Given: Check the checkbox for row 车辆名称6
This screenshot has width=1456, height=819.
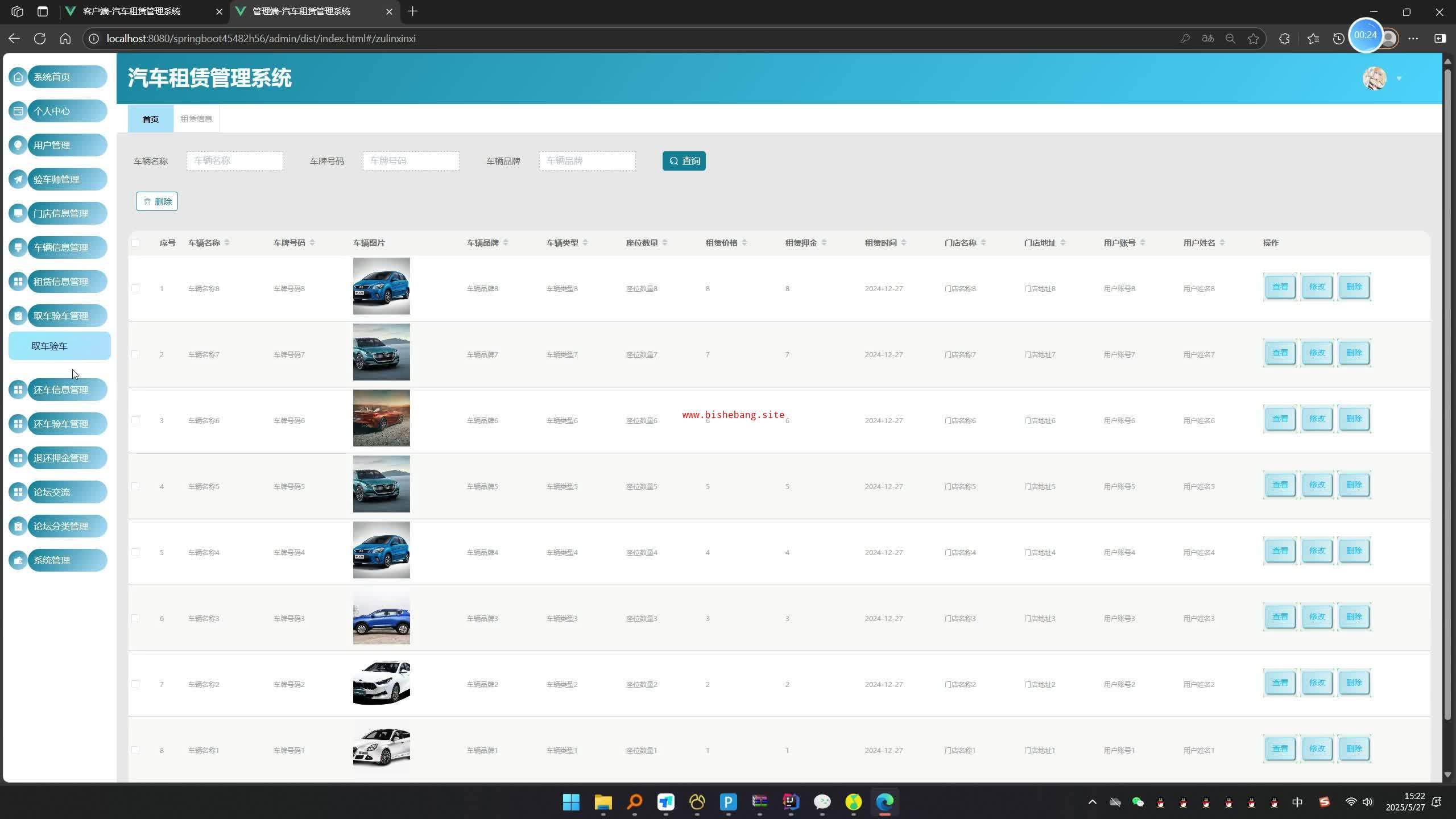Looking at the screenshot, I should tap(135, 420).
